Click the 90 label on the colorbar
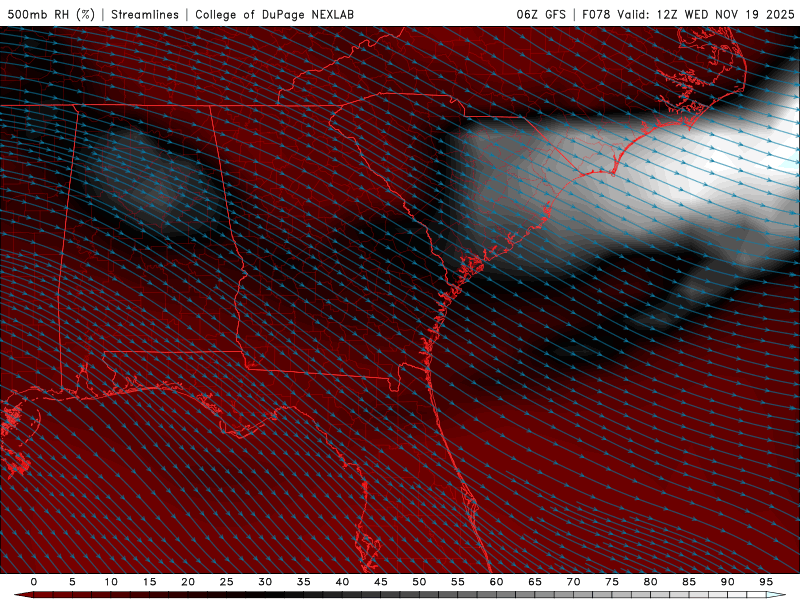 point(727,582)
